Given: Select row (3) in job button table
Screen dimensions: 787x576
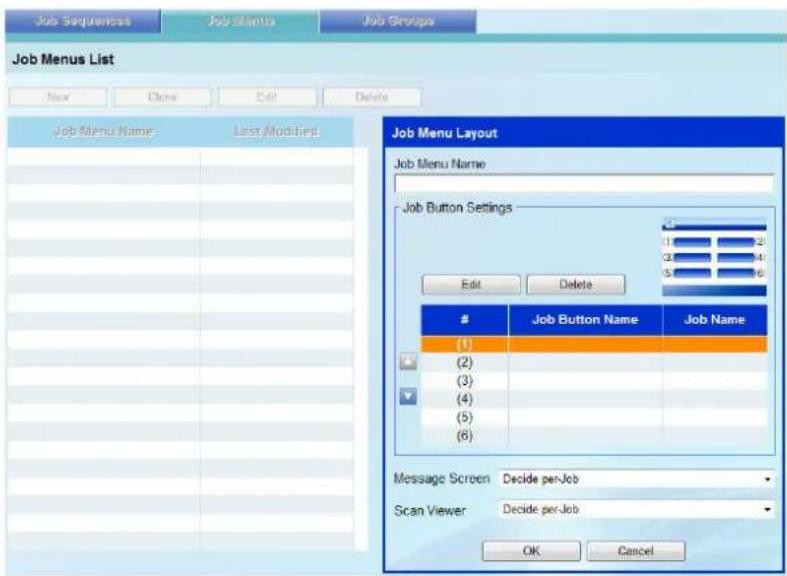Looking at the screenshot, I should click(594, 381).
